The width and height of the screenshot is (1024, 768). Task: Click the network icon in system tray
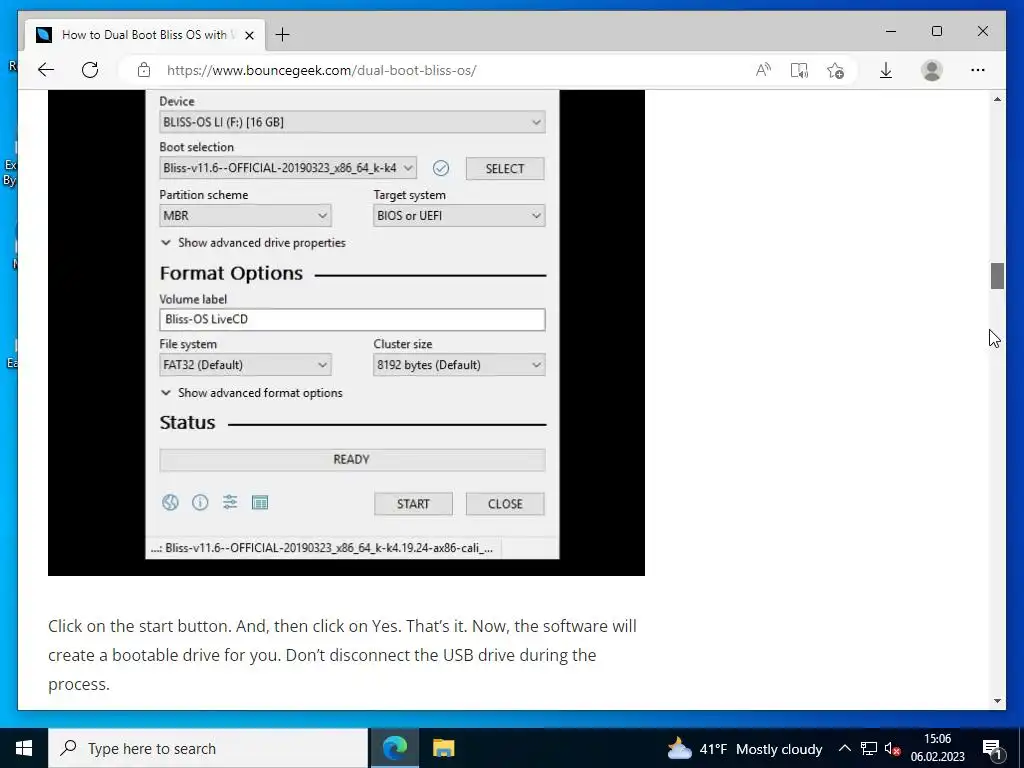pos(868,748)
